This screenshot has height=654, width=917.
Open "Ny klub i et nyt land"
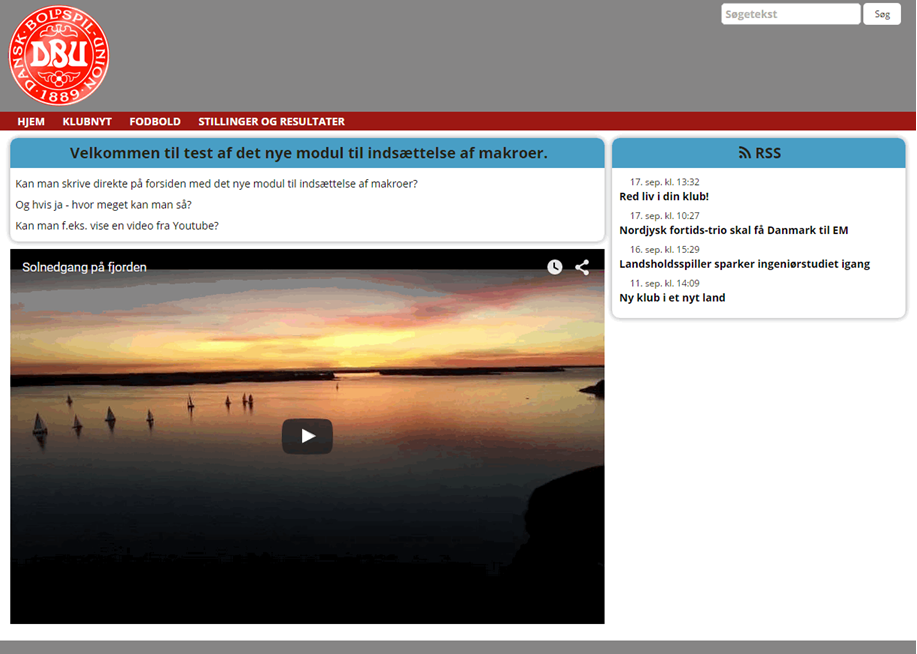(x=672, y=298)
